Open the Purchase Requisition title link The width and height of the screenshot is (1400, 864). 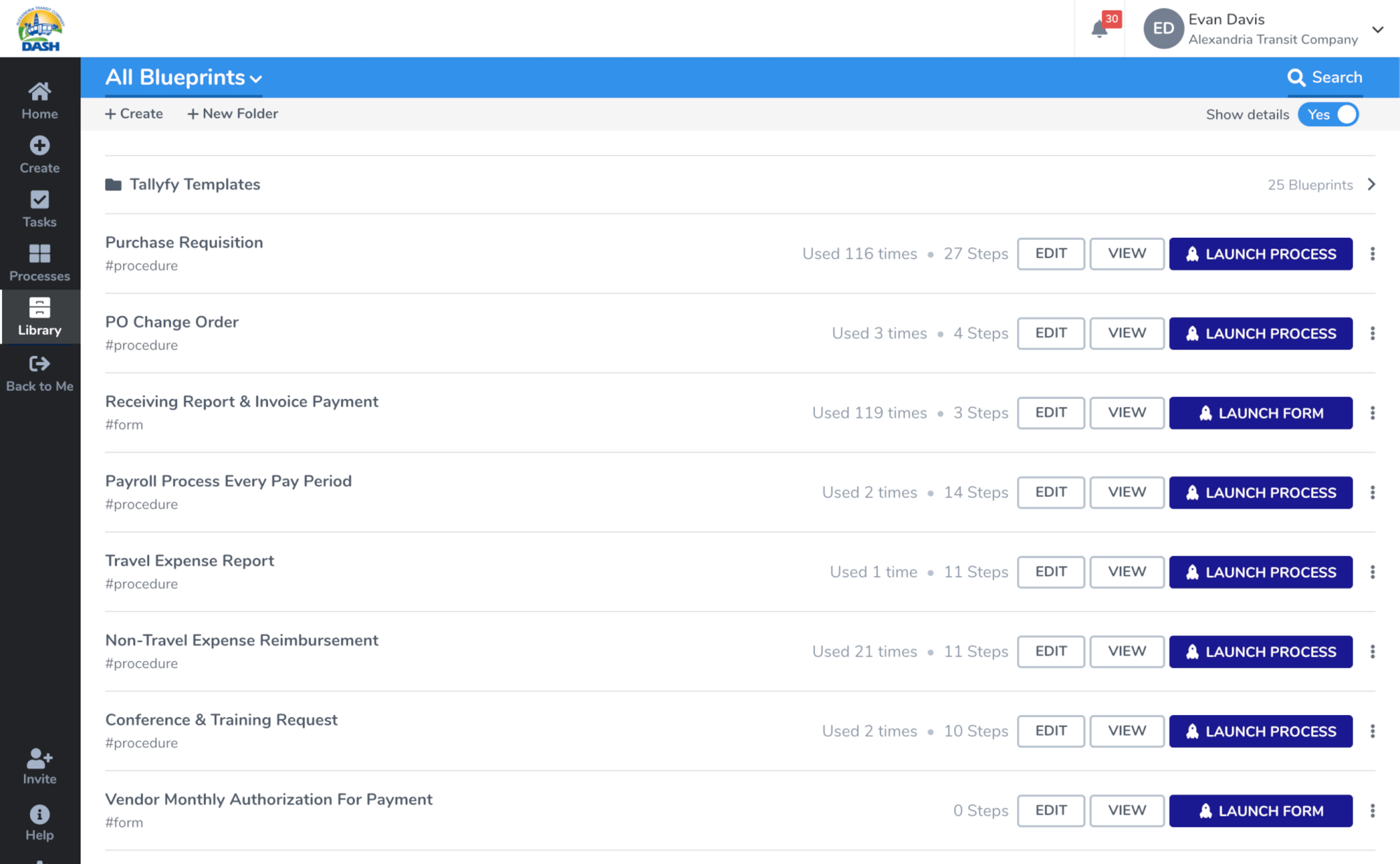click(x=184, y=243)
